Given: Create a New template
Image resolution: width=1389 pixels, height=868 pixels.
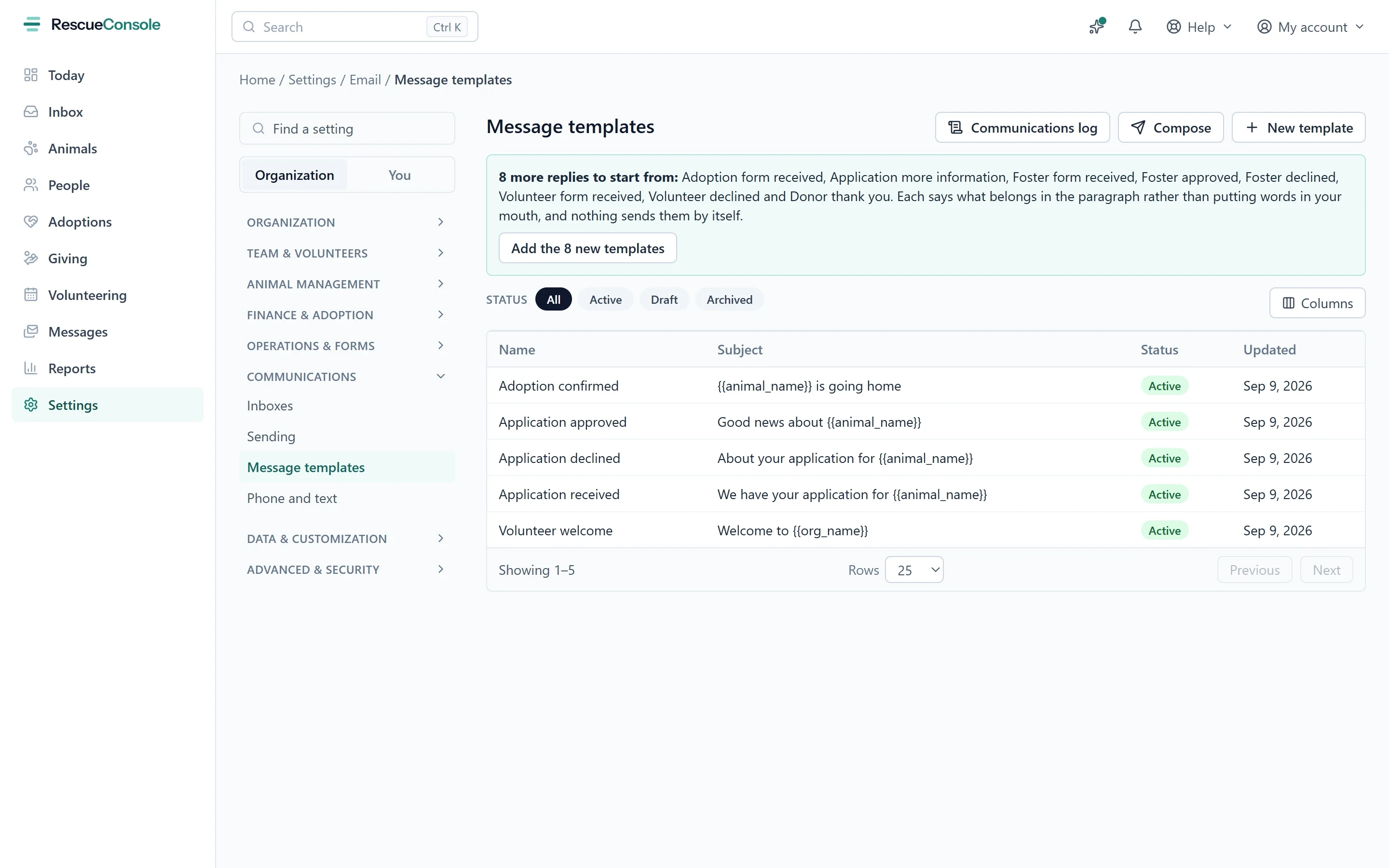Looking at the screenshot, I should [1298, 127].
